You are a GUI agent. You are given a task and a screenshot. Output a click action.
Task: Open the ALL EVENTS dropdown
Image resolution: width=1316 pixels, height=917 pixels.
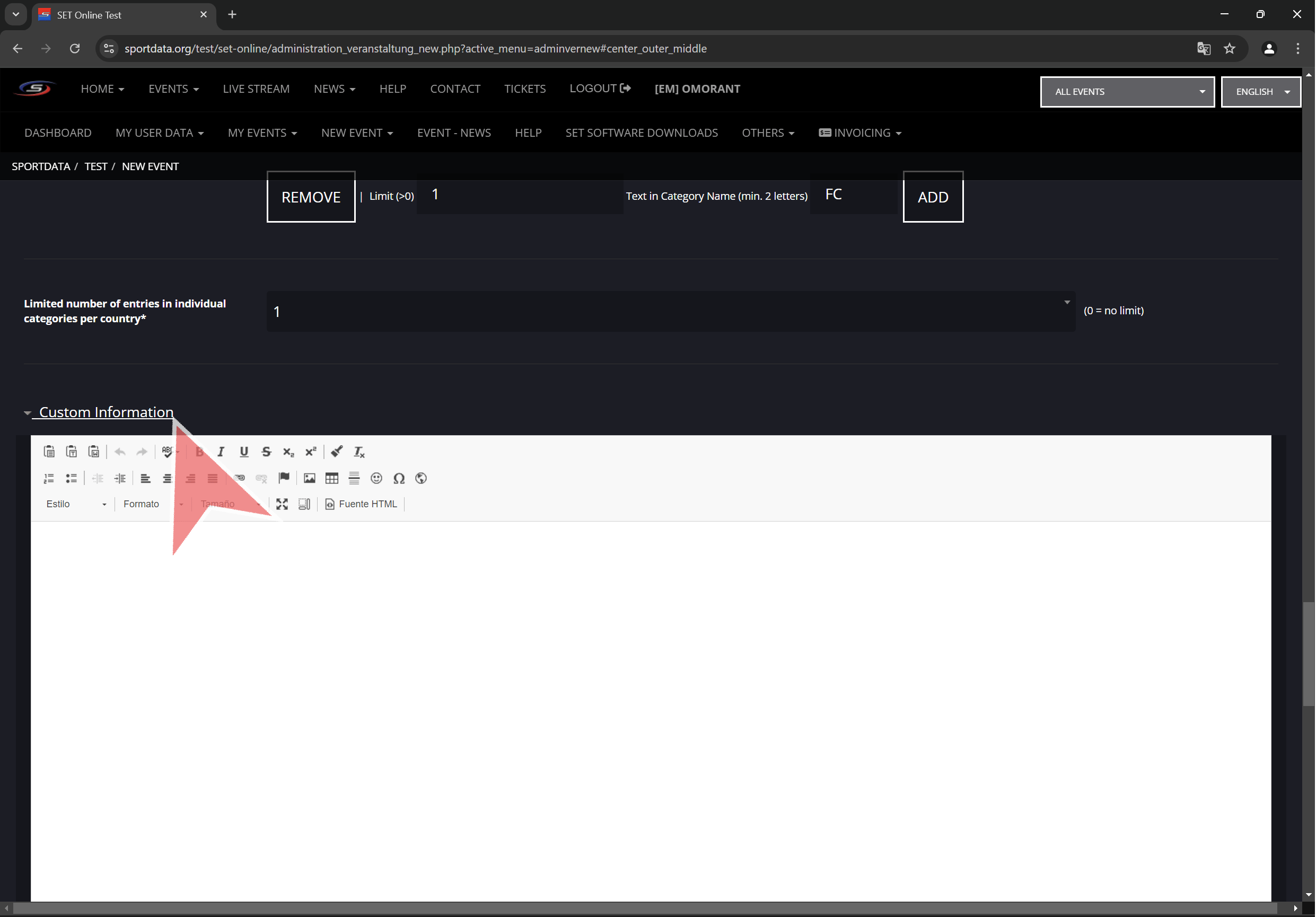[x=1127, y=92]
